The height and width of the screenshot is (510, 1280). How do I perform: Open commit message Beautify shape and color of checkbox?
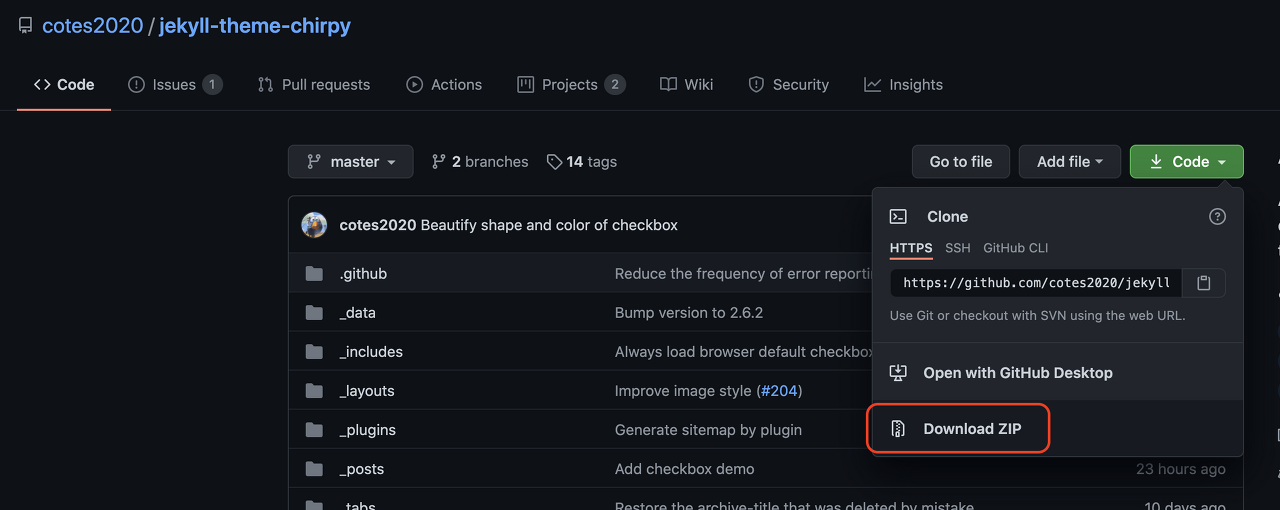pyautogui.click(x=549, y=225)
